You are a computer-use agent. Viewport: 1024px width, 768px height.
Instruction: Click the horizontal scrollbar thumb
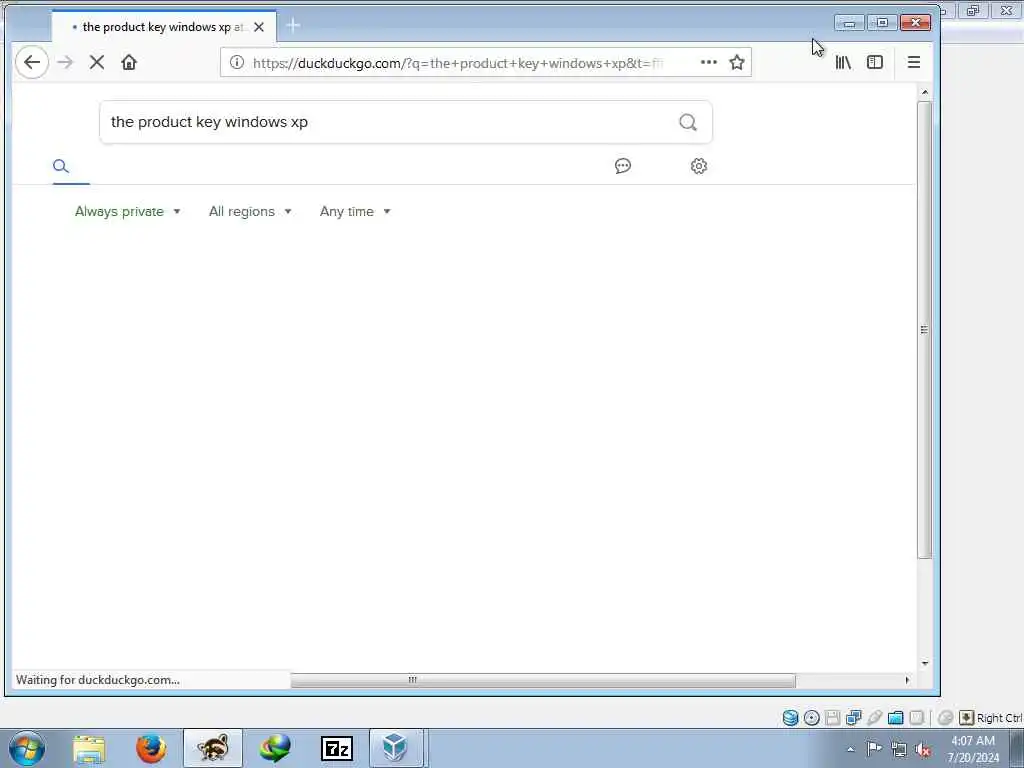543,680
